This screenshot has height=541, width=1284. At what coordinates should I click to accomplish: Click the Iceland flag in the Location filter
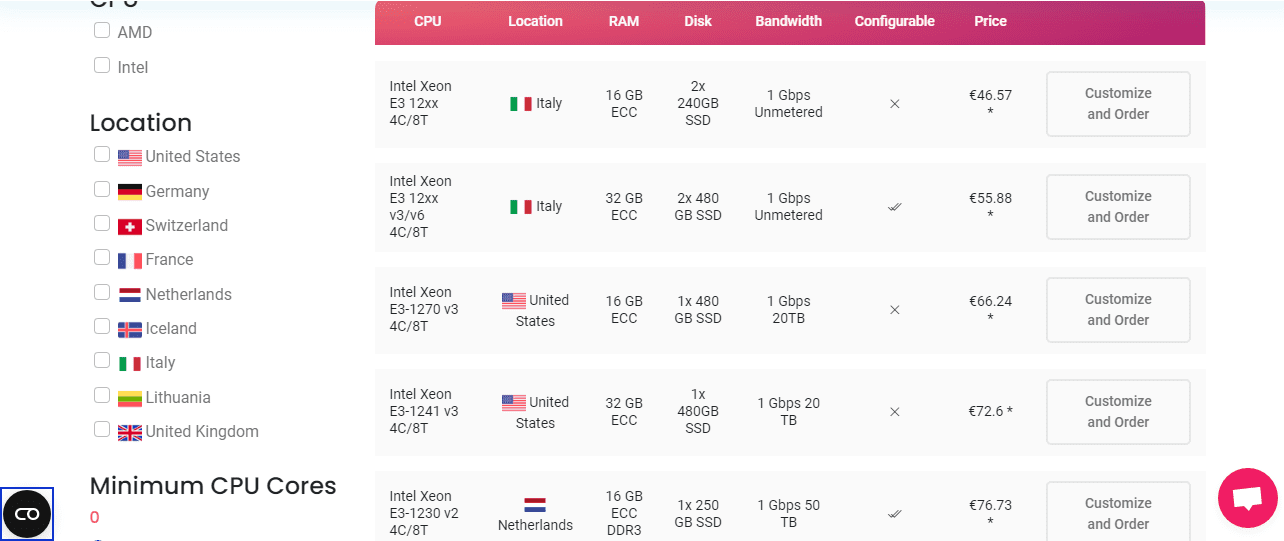click(x=130, y=329)
